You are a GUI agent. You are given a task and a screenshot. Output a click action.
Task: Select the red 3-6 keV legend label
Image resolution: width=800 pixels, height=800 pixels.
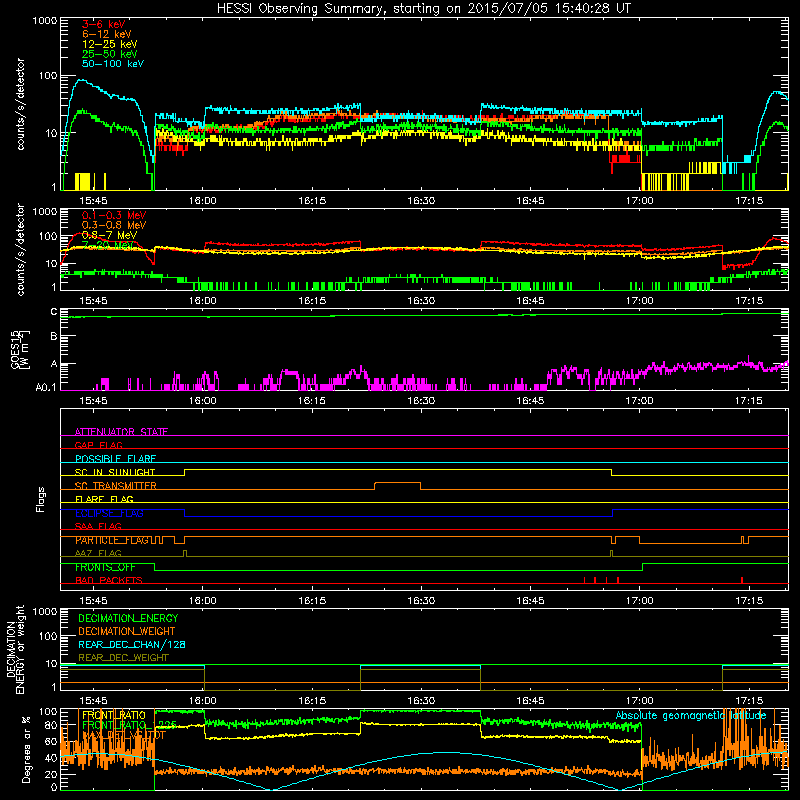pos(103,24)
